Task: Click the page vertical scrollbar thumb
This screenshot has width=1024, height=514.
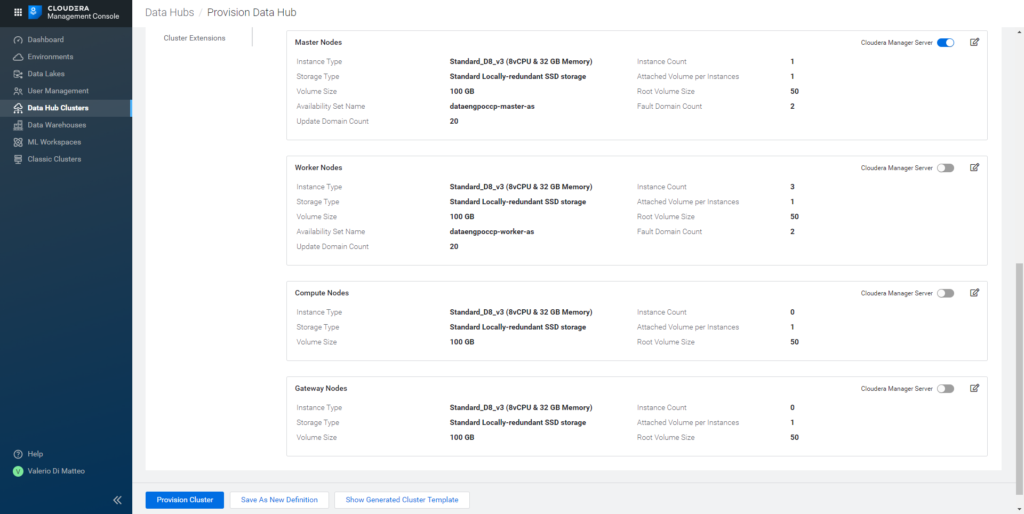Action: coord(1019,379)
